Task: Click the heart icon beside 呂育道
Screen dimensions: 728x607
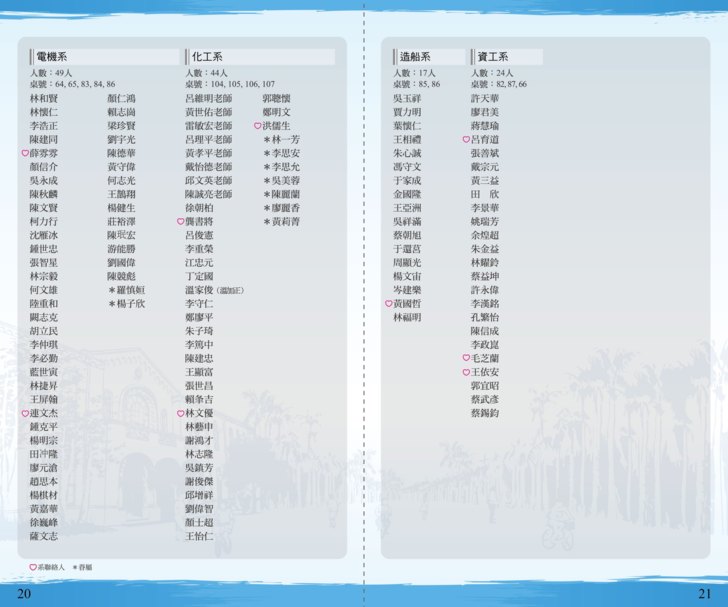Action: point(465,140)
